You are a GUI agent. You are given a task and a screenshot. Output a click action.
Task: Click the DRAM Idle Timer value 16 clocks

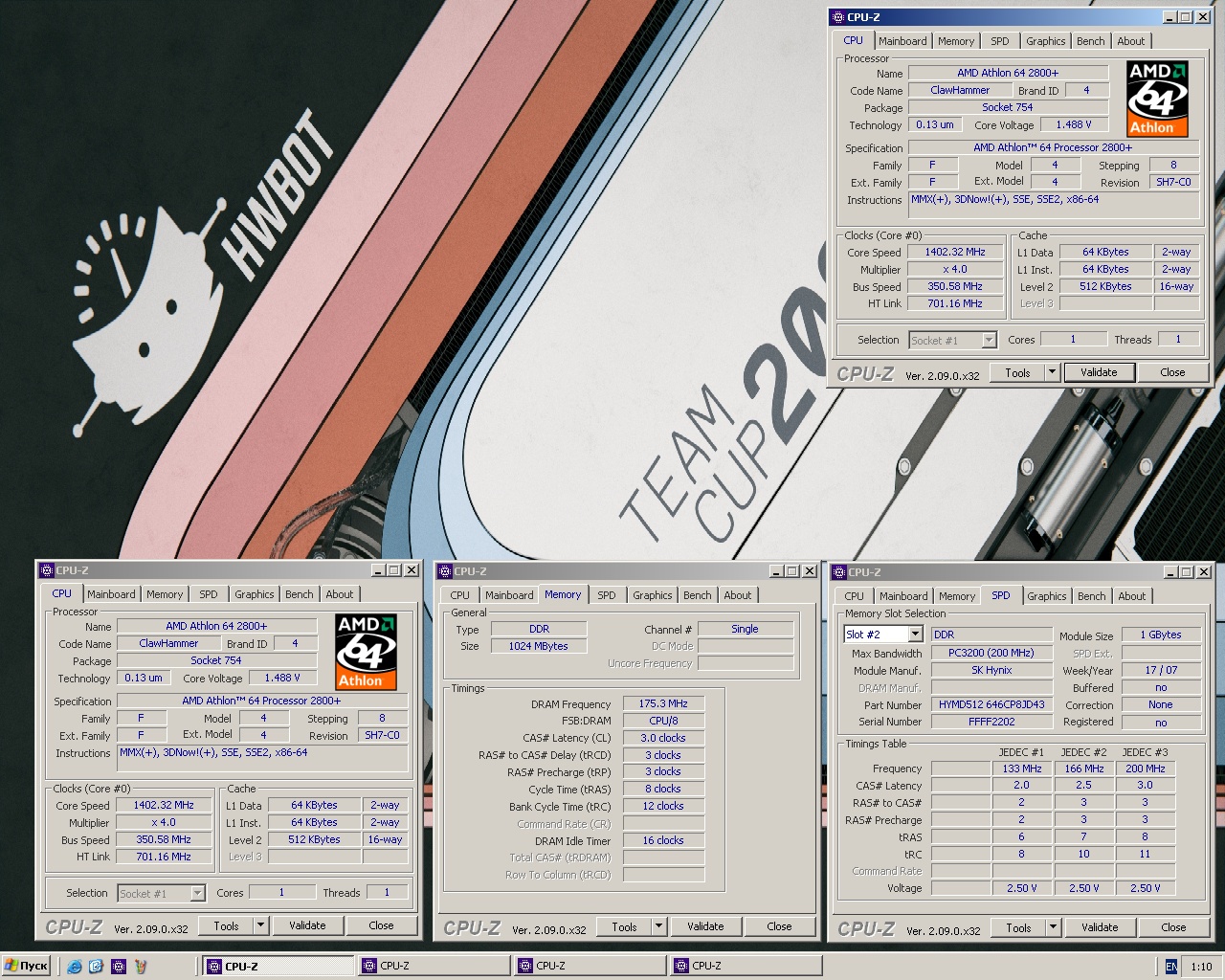click(663, 840)
